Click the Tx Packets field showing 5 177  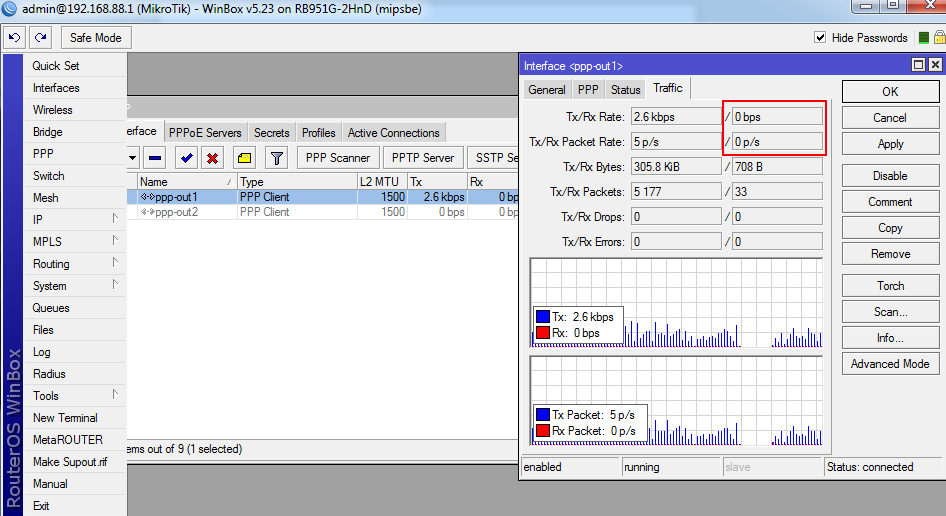tap(676, 192)
